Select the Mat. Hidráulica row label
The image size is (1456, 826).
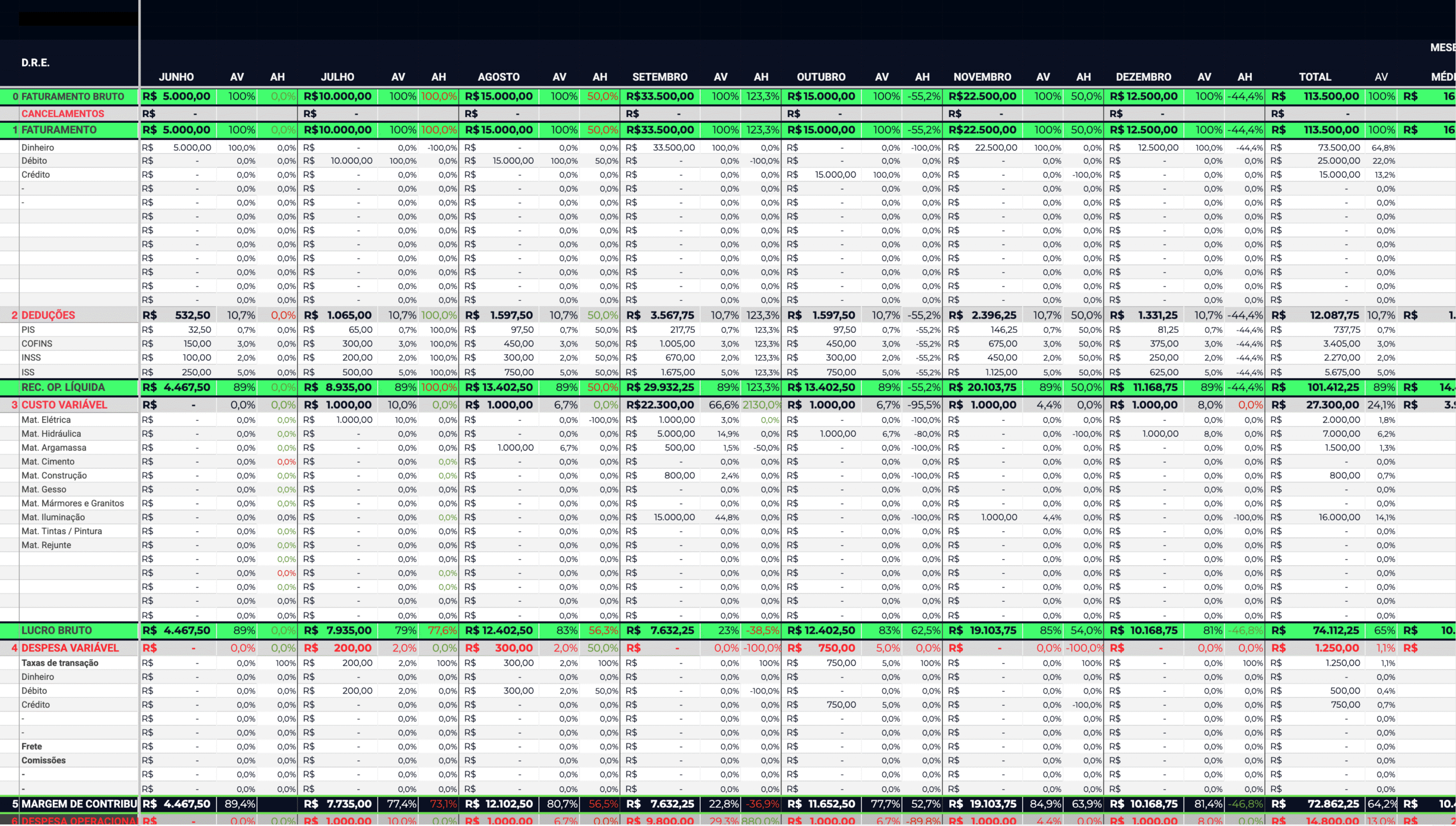tap(51, 433)
